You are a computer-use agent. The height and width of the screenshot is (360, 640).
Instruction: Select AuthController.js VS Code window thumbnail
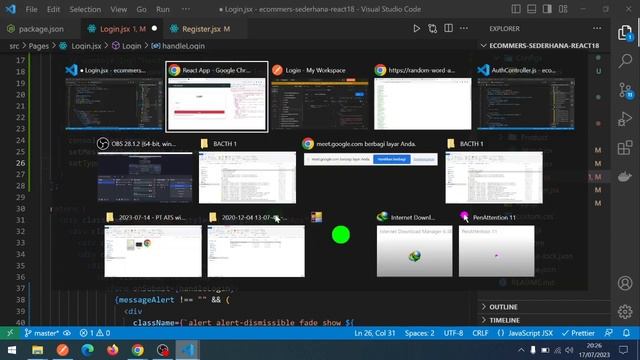526,97
